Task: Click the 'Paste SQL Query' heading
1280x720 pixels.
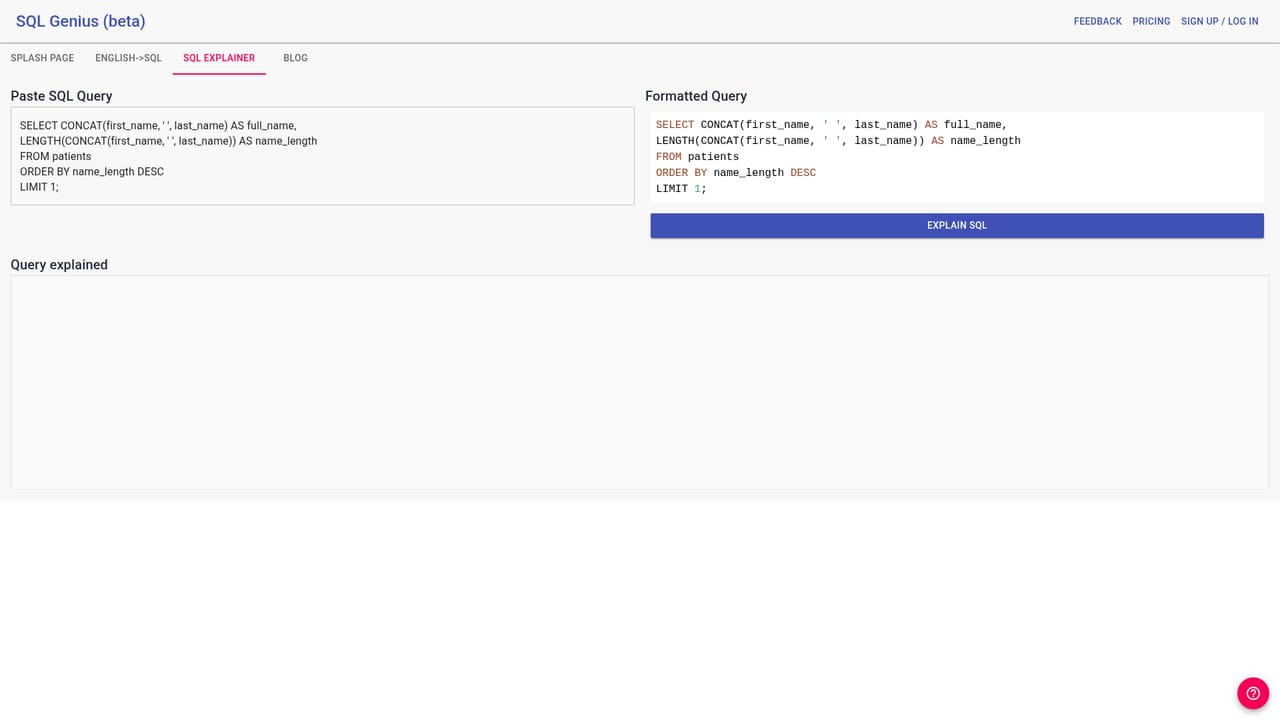Action: (61, 96)
